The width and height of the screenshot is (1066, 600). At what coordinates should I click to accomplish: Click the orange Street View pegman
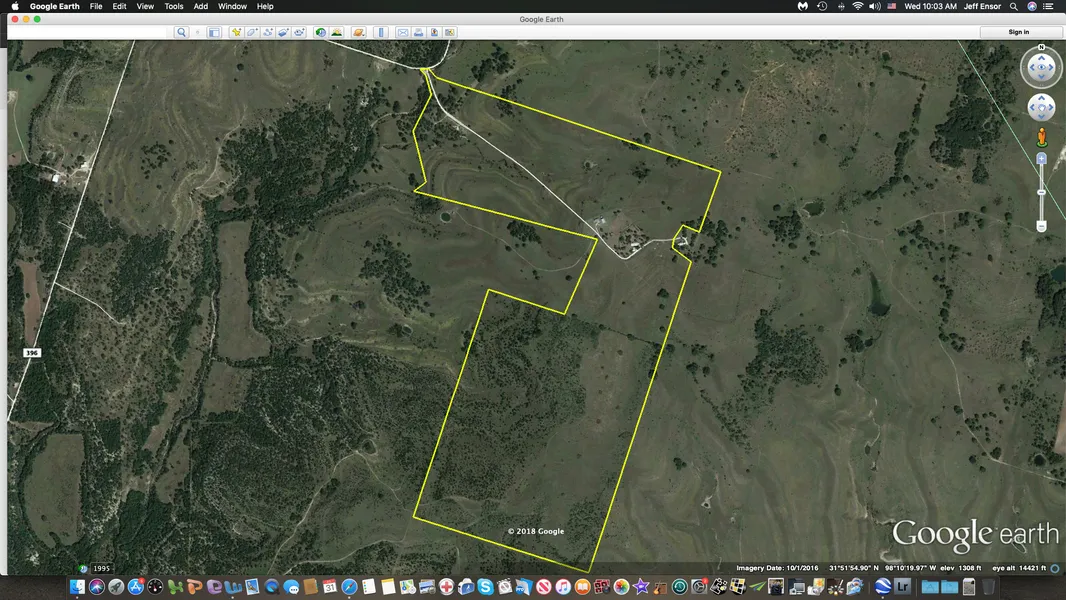(x=1041, y=134)
